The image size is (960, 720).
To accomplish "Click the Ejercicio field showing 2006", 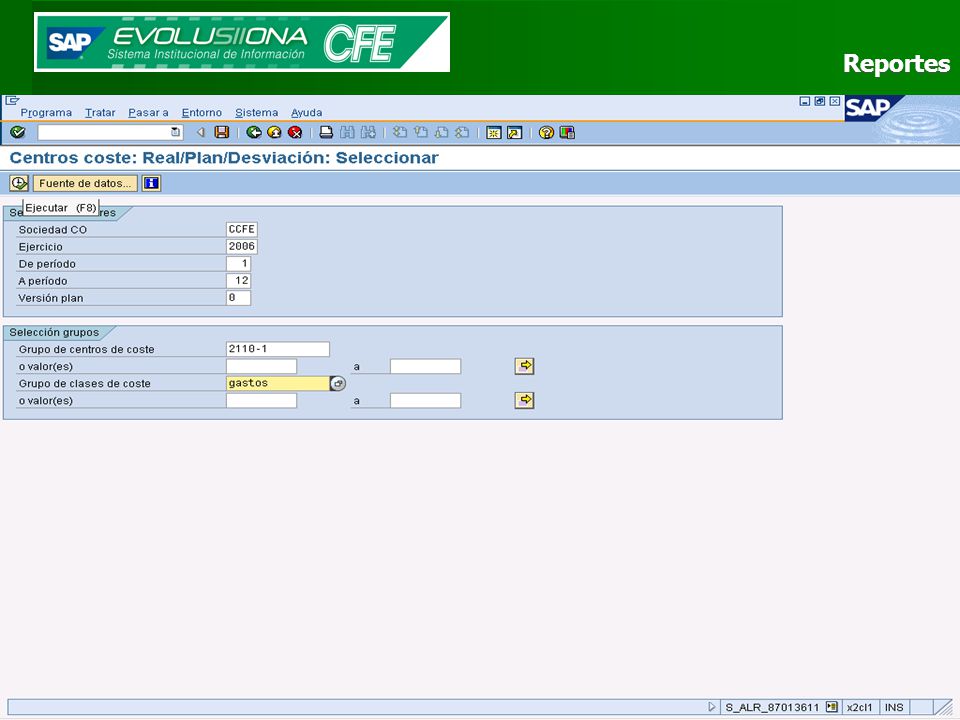I will pyautogui.click(x=241, y=246).
